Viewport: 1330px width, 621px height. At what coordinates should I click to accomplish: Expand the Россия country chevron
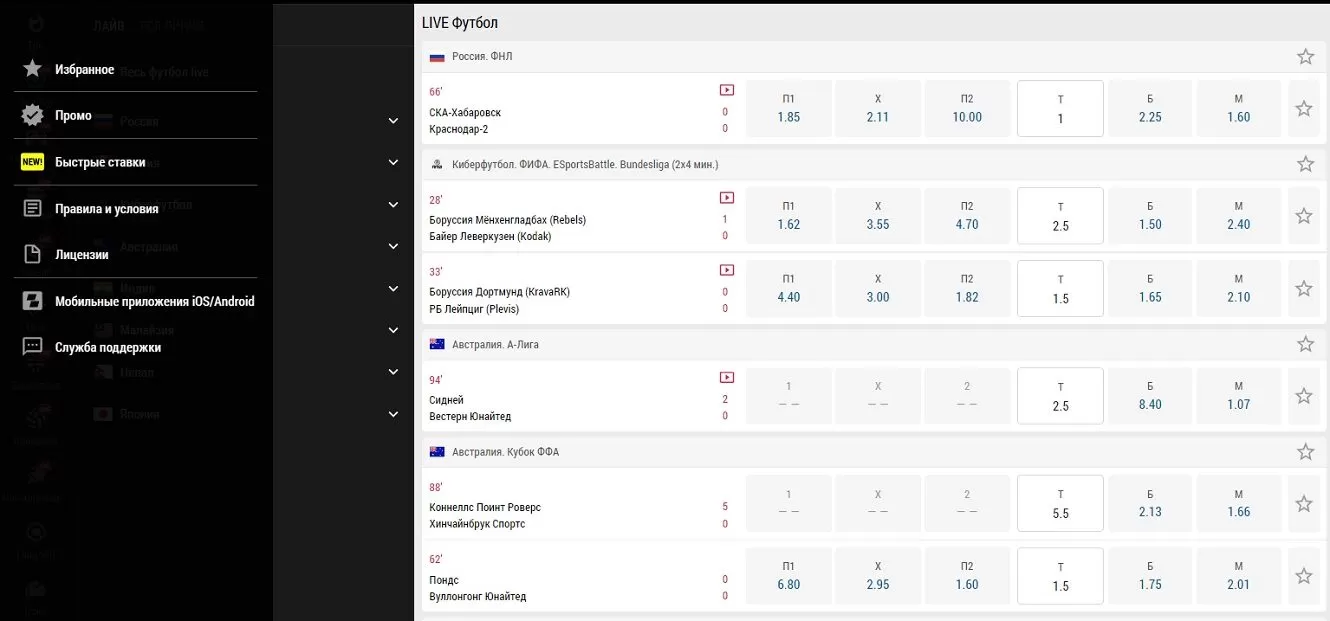393,121
